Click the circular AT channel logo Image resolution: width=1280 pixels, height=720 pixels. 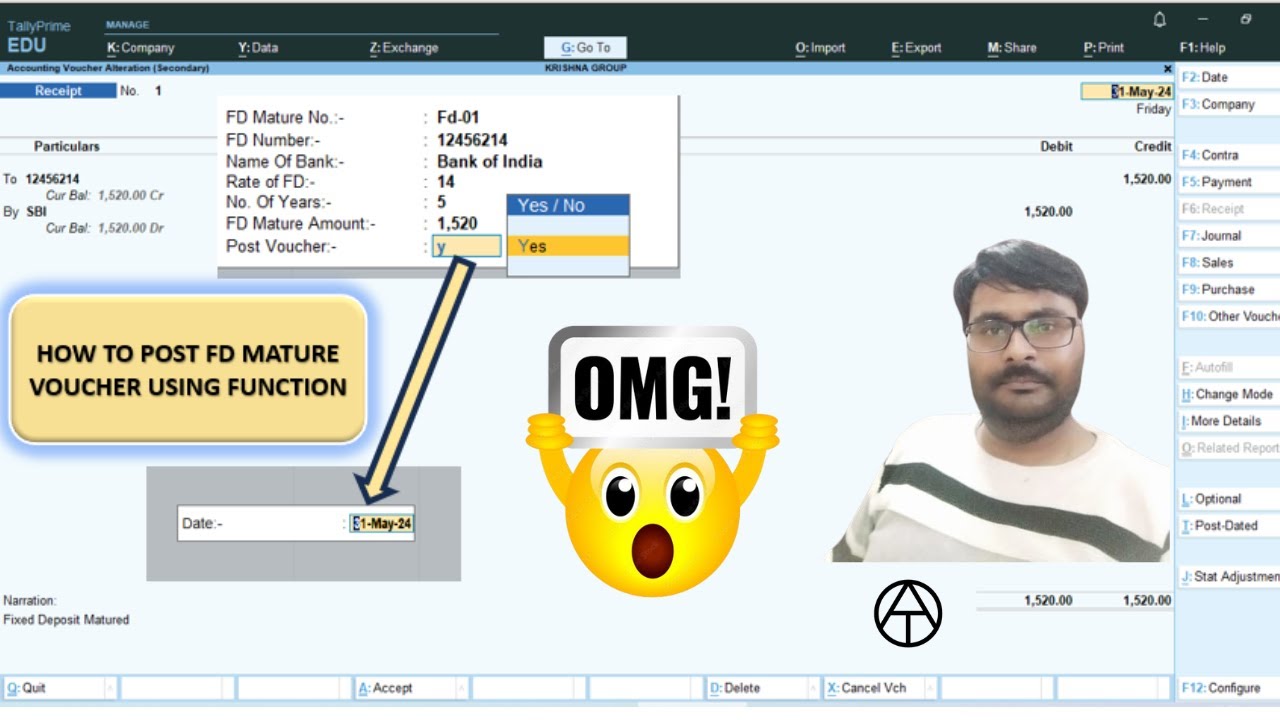click(908, 613)
